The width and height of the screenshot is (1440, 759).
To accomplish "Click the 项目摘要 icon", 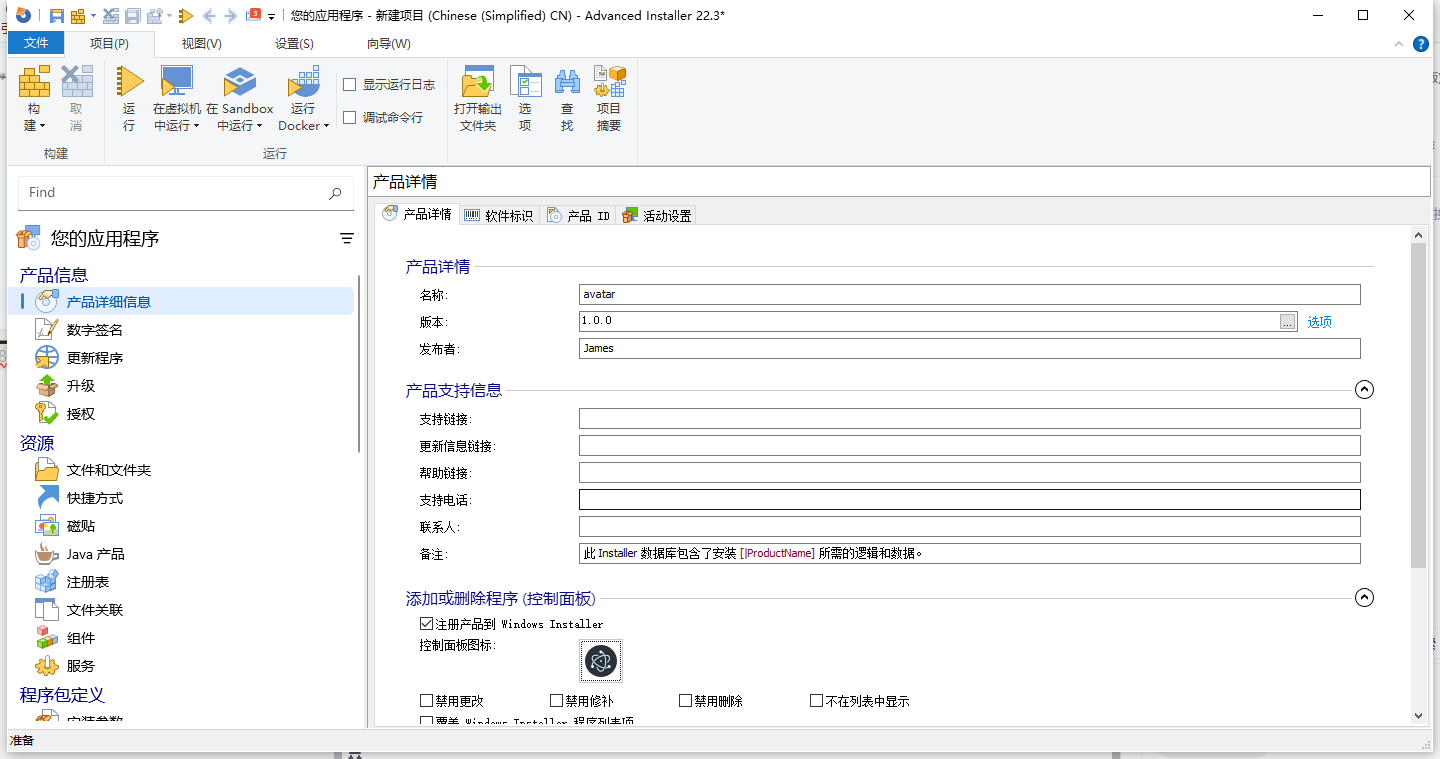I will click(x=608, y=97).
